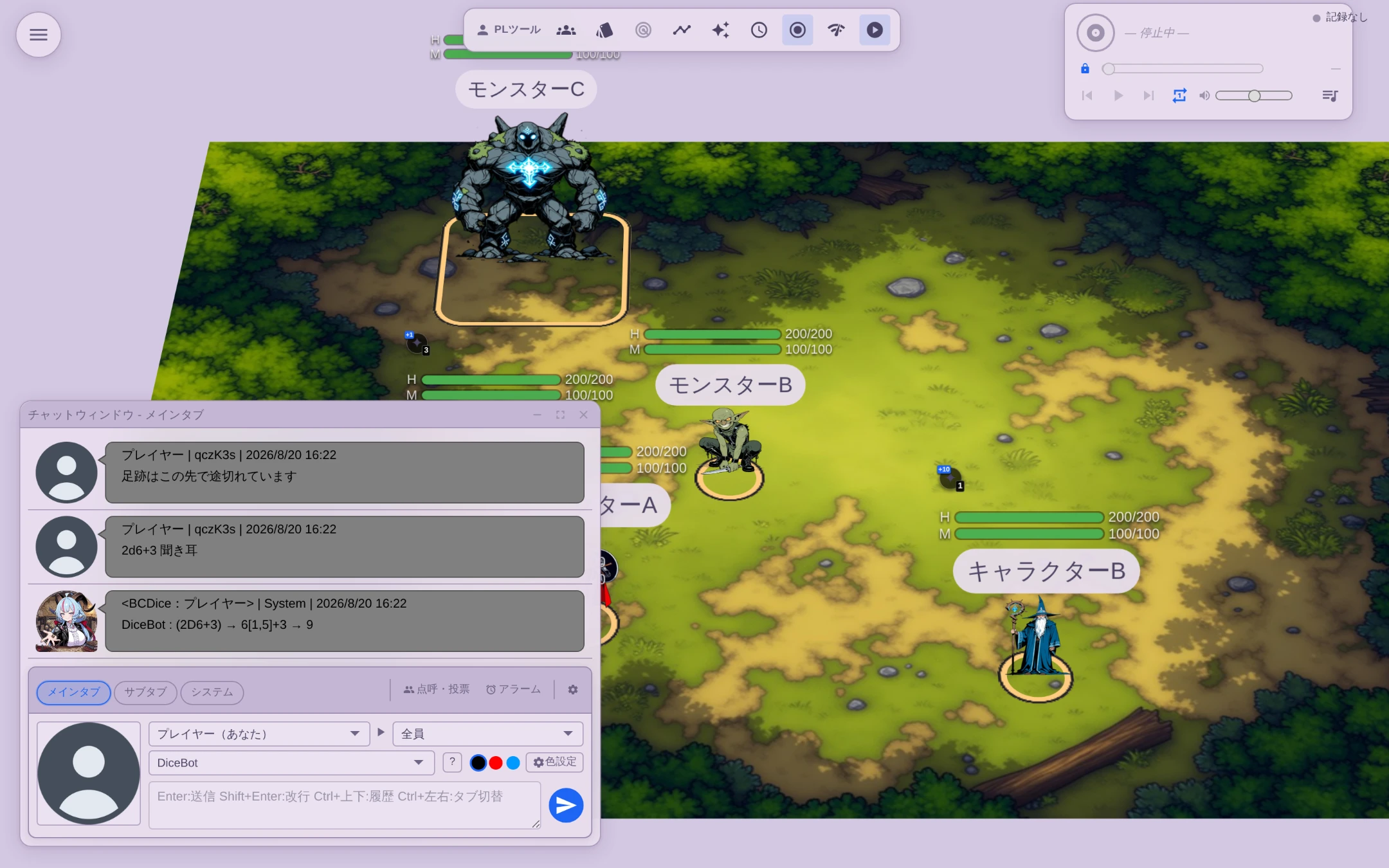Click avatar beside 足跡 message

66,472
